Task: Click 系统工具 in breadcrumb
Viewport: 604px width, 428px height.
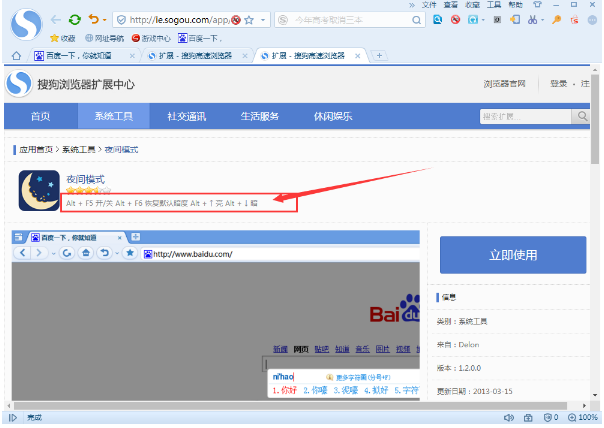Action: tap(79, 149)
